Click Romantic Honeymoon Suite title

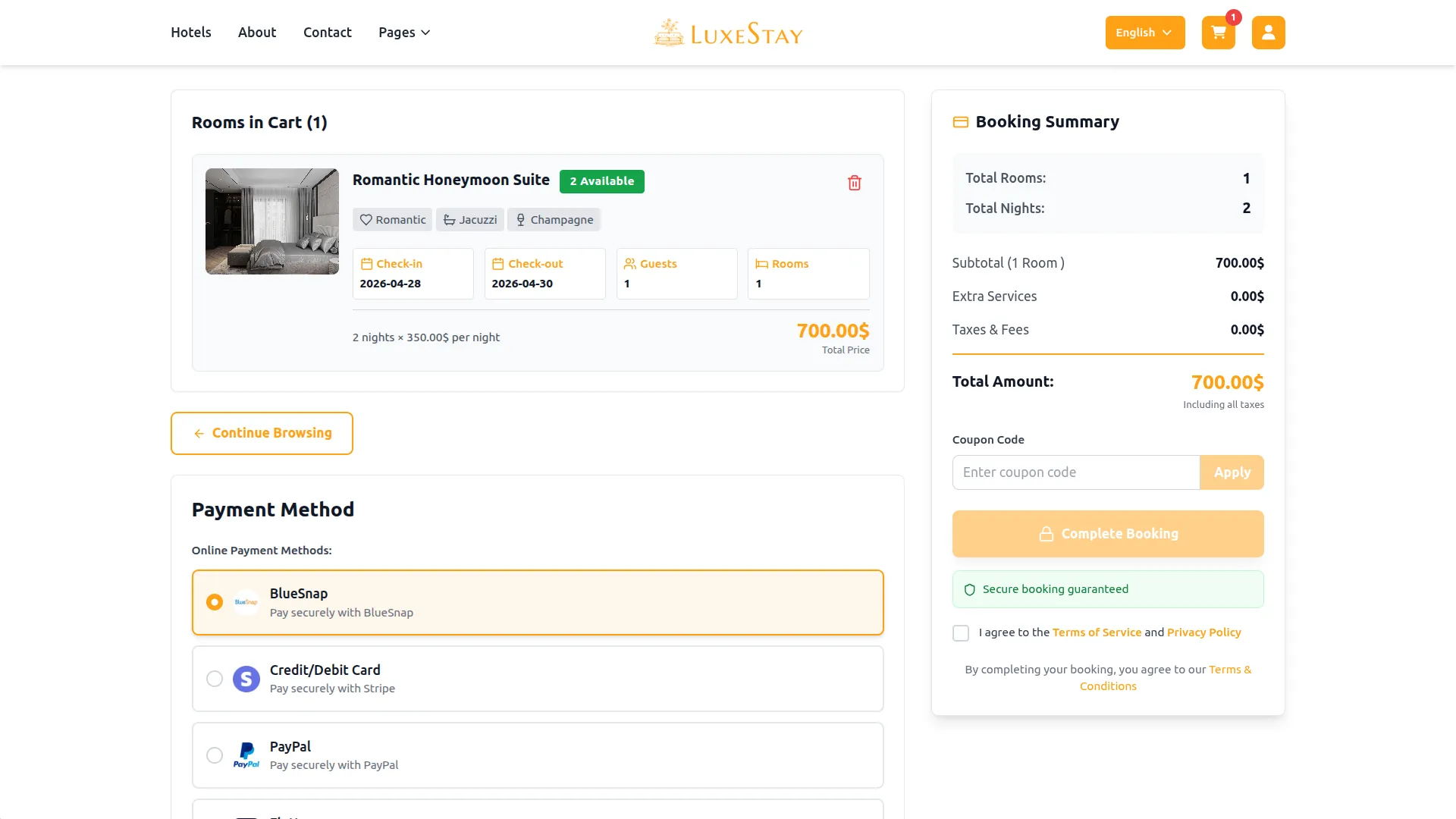(451, 180)
